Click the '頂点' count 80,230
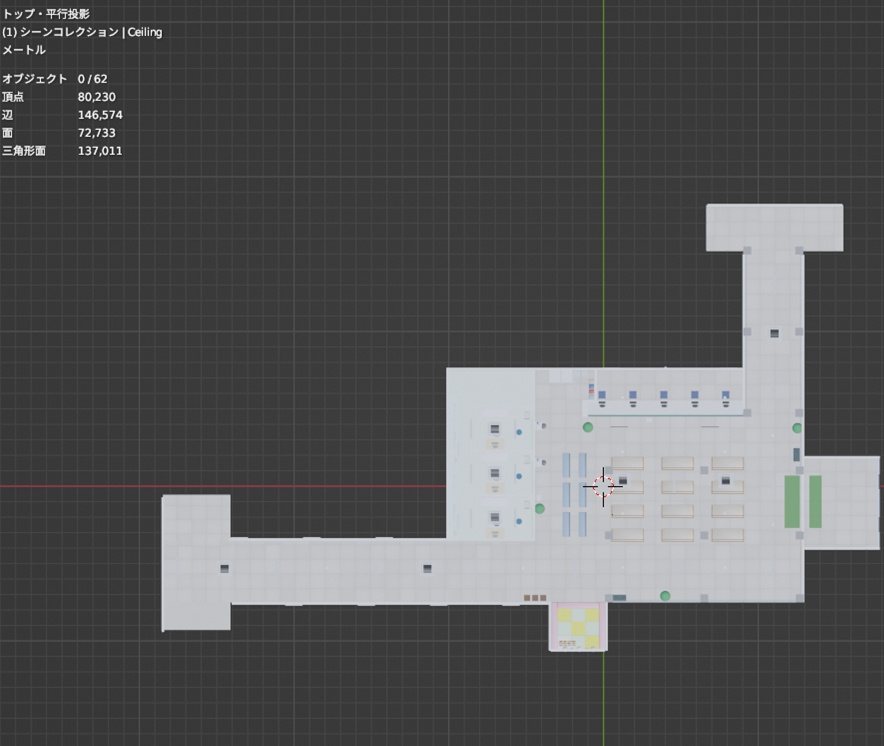 (59, 97)
